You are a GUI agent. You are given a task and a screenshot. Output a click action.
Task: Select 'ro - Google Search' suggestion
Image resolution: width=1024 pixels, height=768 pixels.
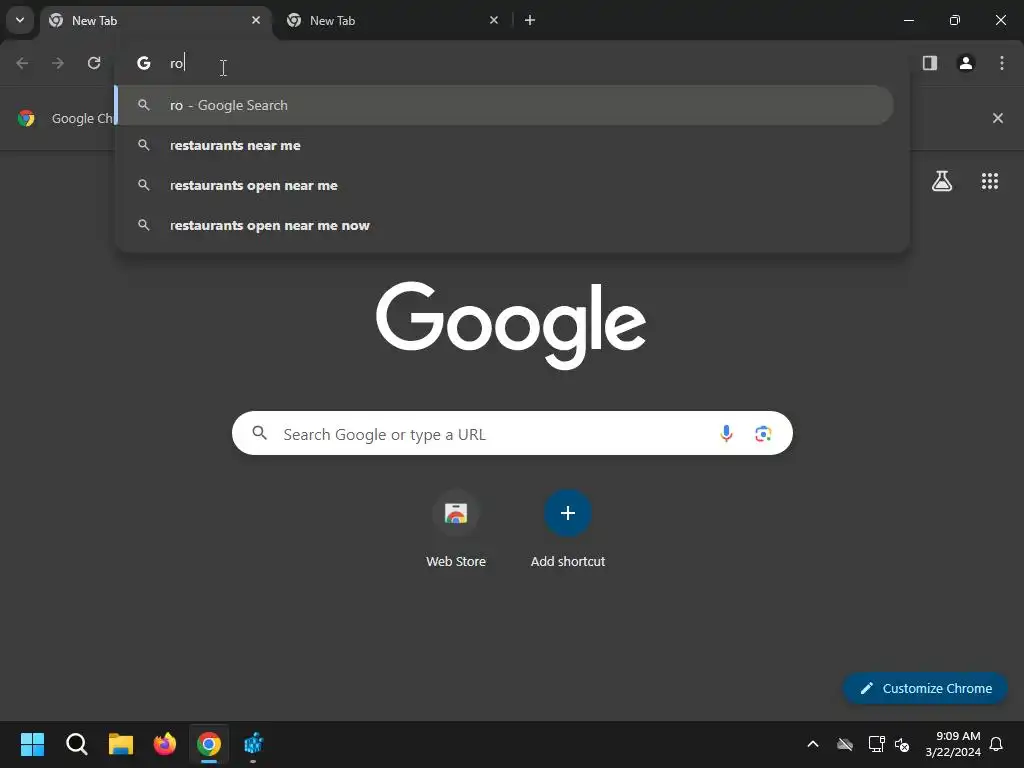(x=504, y=105)
